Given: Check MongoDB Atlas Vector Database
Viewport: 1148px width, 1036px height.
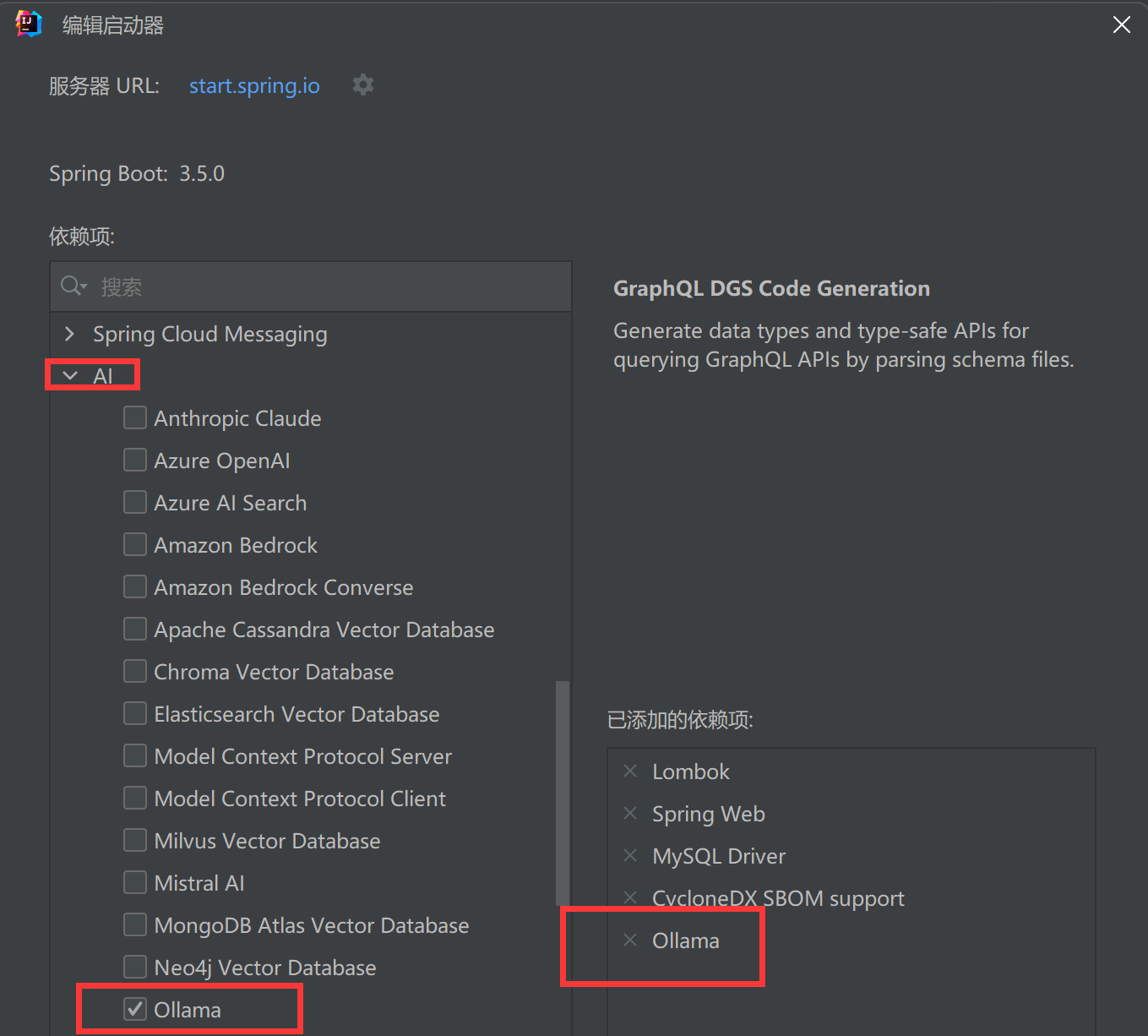Looking at the screenshot, I should 135,924.
